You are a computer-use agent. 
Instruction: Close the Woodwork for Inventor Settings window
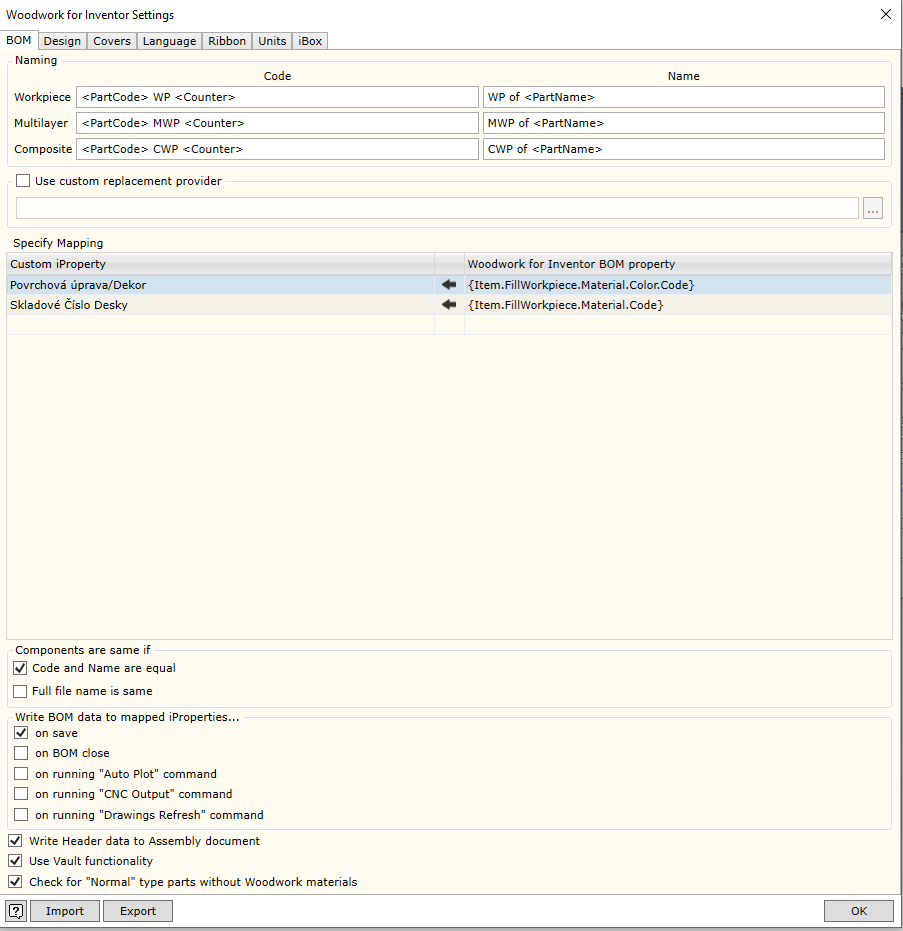pyautogui.click(x=885, y=14)
